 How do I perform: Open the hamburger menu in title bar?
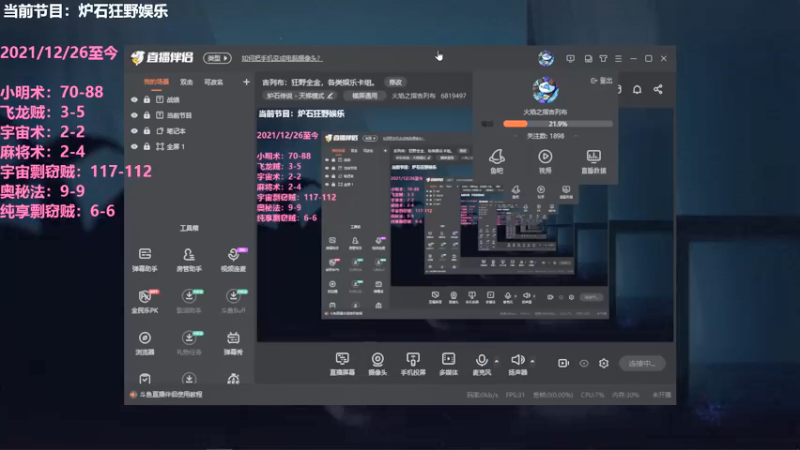pyautogui.click(x=618, y=59)
